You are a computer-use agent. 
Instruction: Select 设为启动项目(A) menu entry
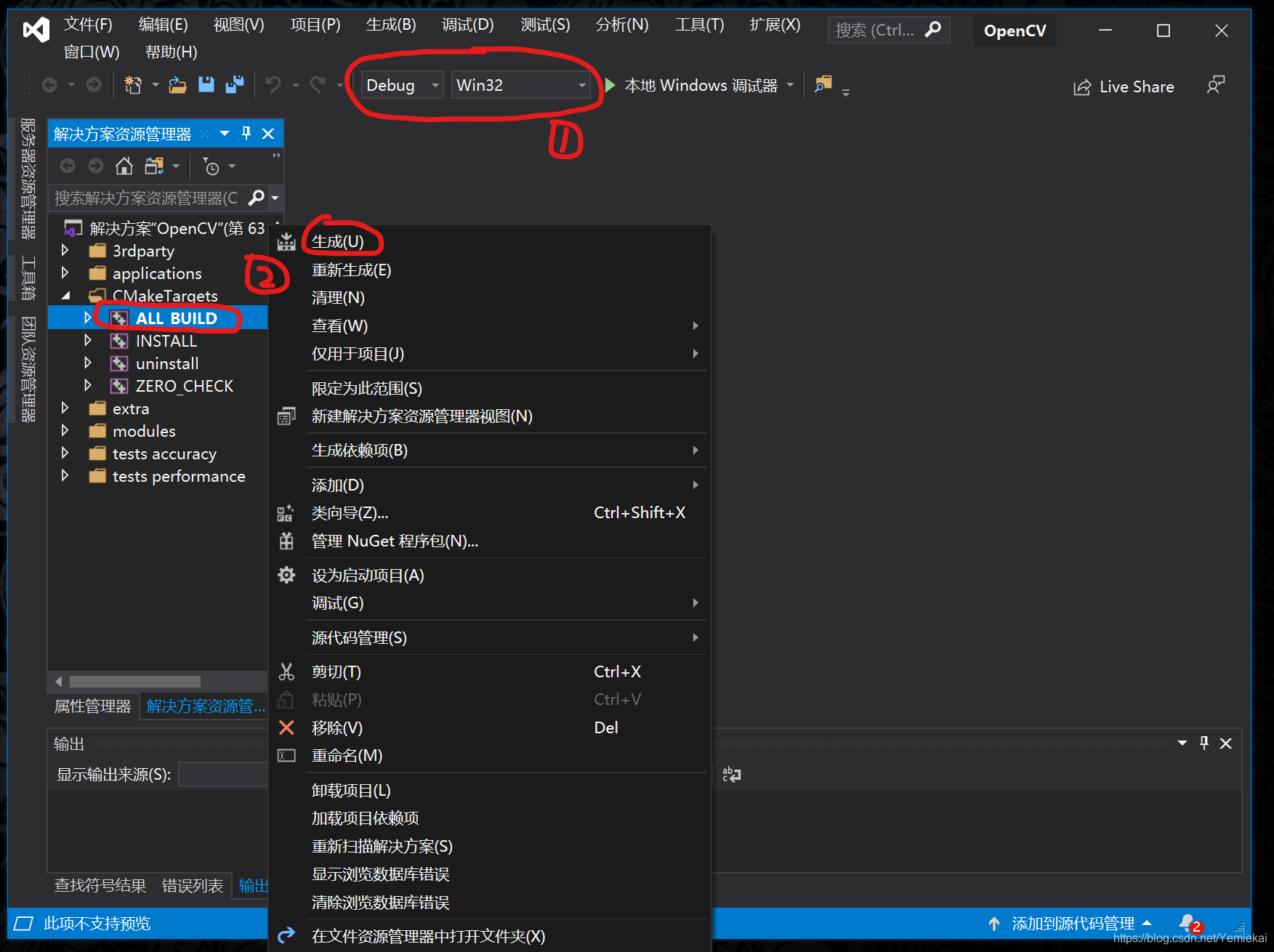[491, 575]
